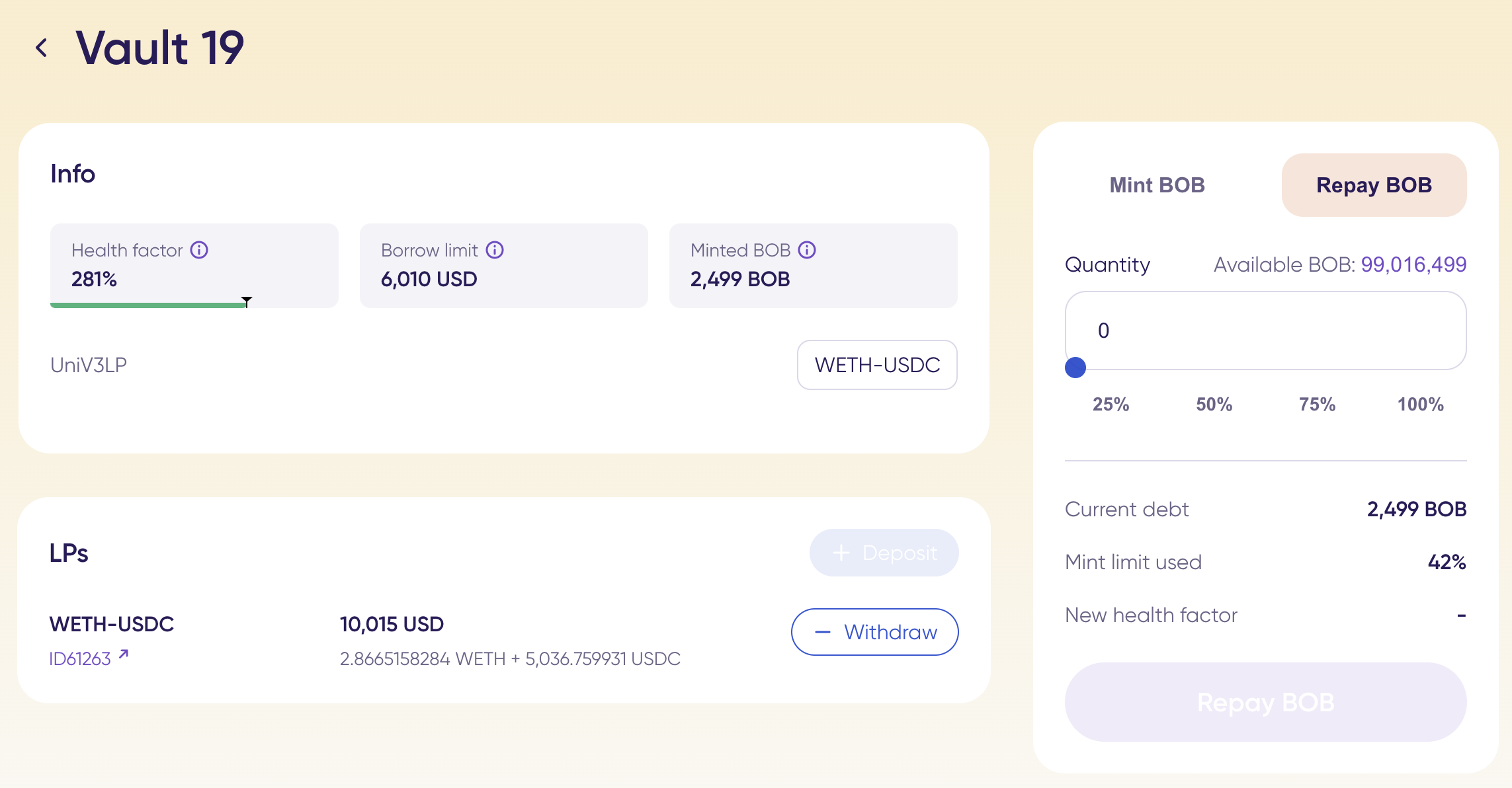This screenshot has height=788, width=1512.
Task: Set quantity to 75%
Action: [1317, 405]
